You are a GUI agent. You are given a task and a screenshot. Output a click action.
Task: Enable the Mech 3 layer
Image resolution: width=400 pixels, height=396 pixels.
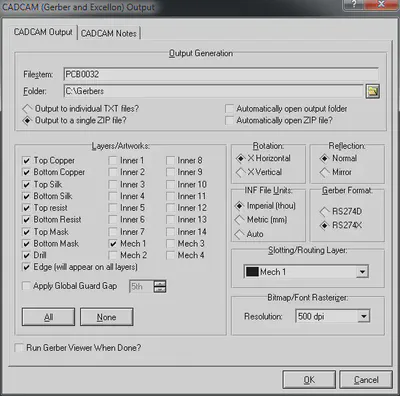[170, 244]
